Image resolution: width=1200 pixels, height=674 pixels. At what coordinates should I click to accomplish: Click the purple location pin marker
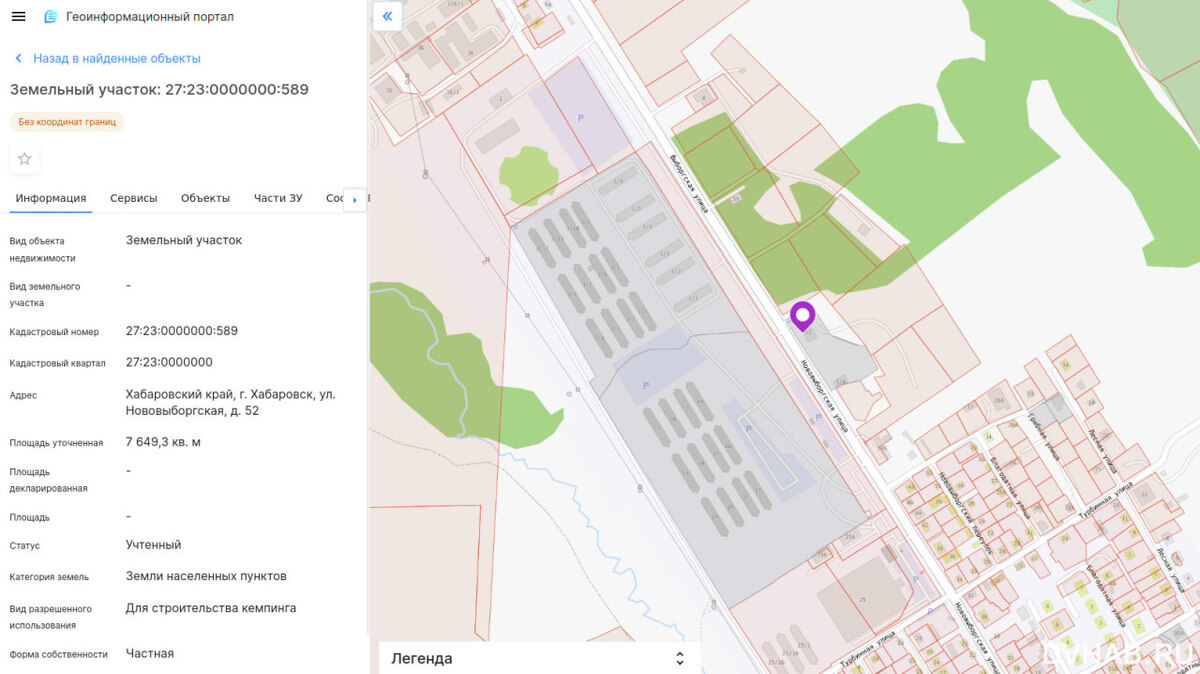pos(802,316)
